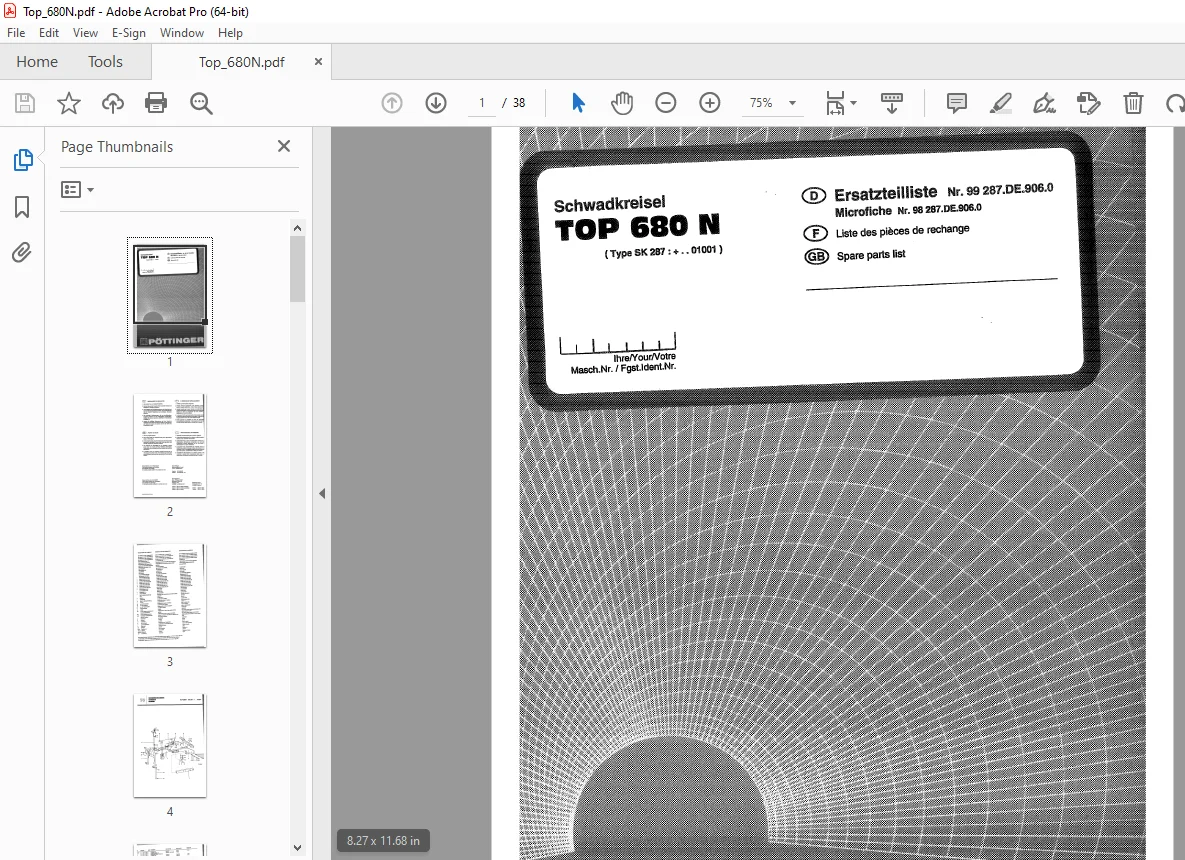Select the highlight text tool
The image size is (1185, 860).
coord(1001,103)
